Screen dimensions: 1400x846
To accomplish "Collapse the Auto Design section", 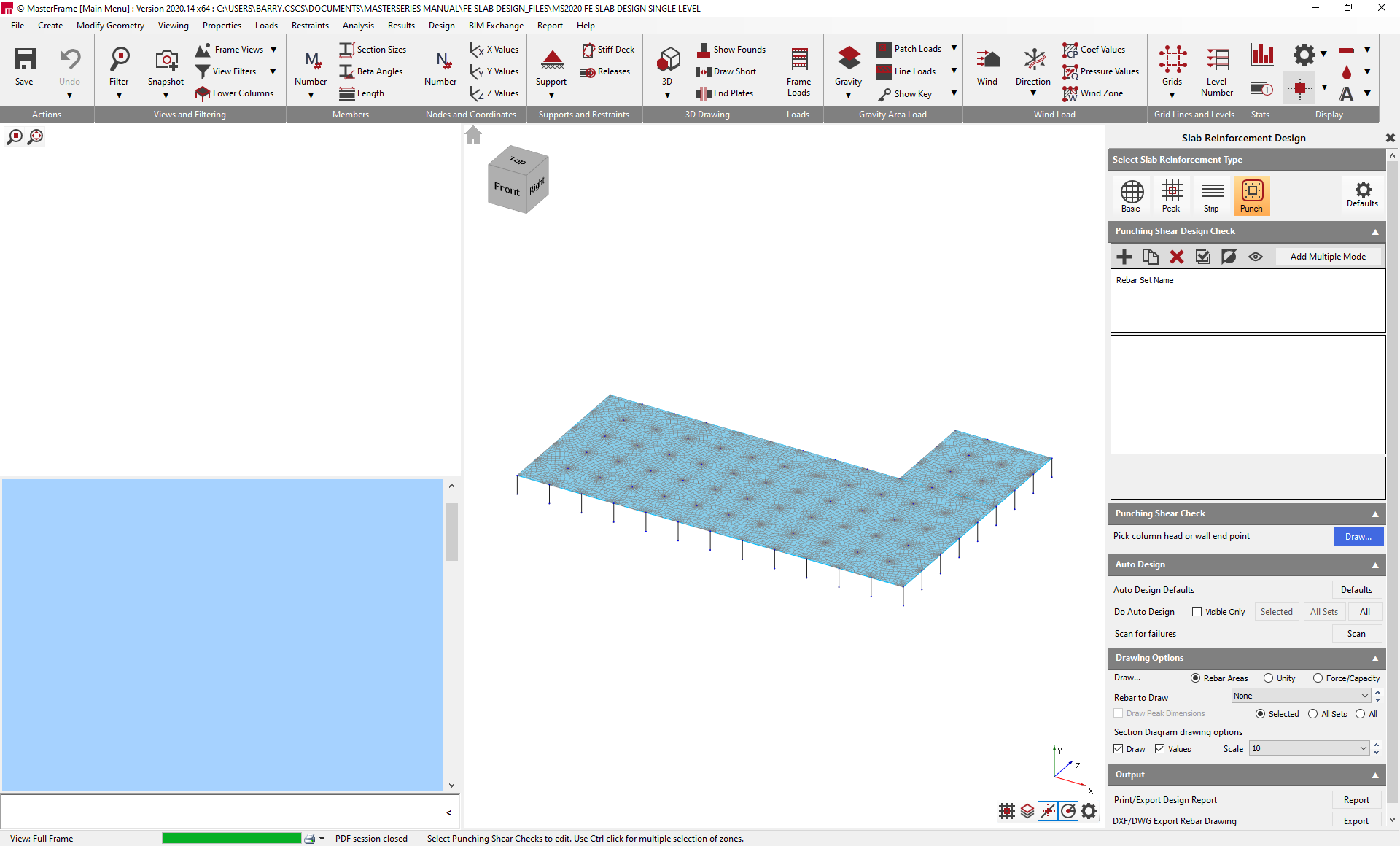I will pyautogui.click(x=1375, y=565).
